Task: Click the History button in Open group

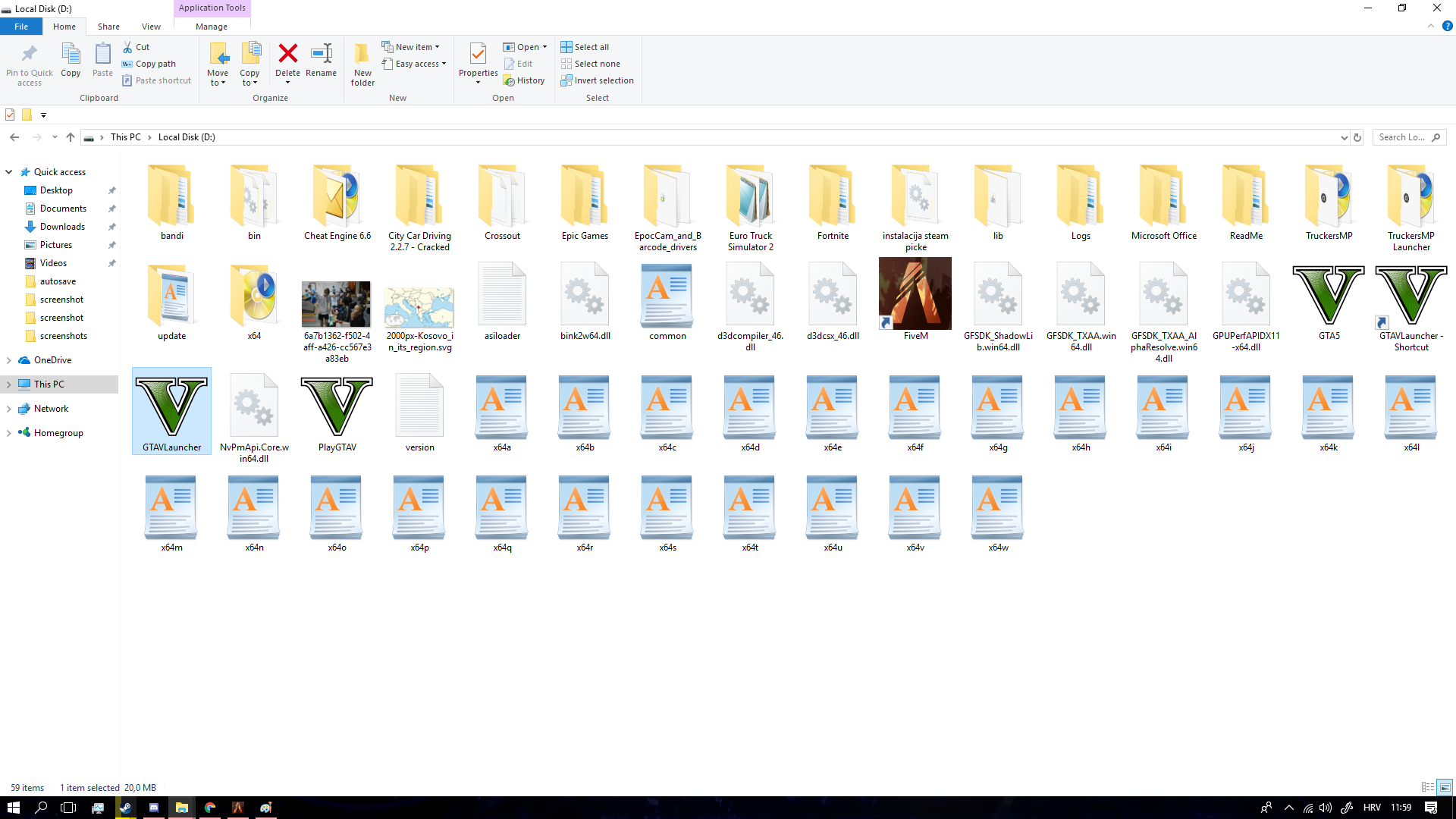Action: click(x=524, y=80)
